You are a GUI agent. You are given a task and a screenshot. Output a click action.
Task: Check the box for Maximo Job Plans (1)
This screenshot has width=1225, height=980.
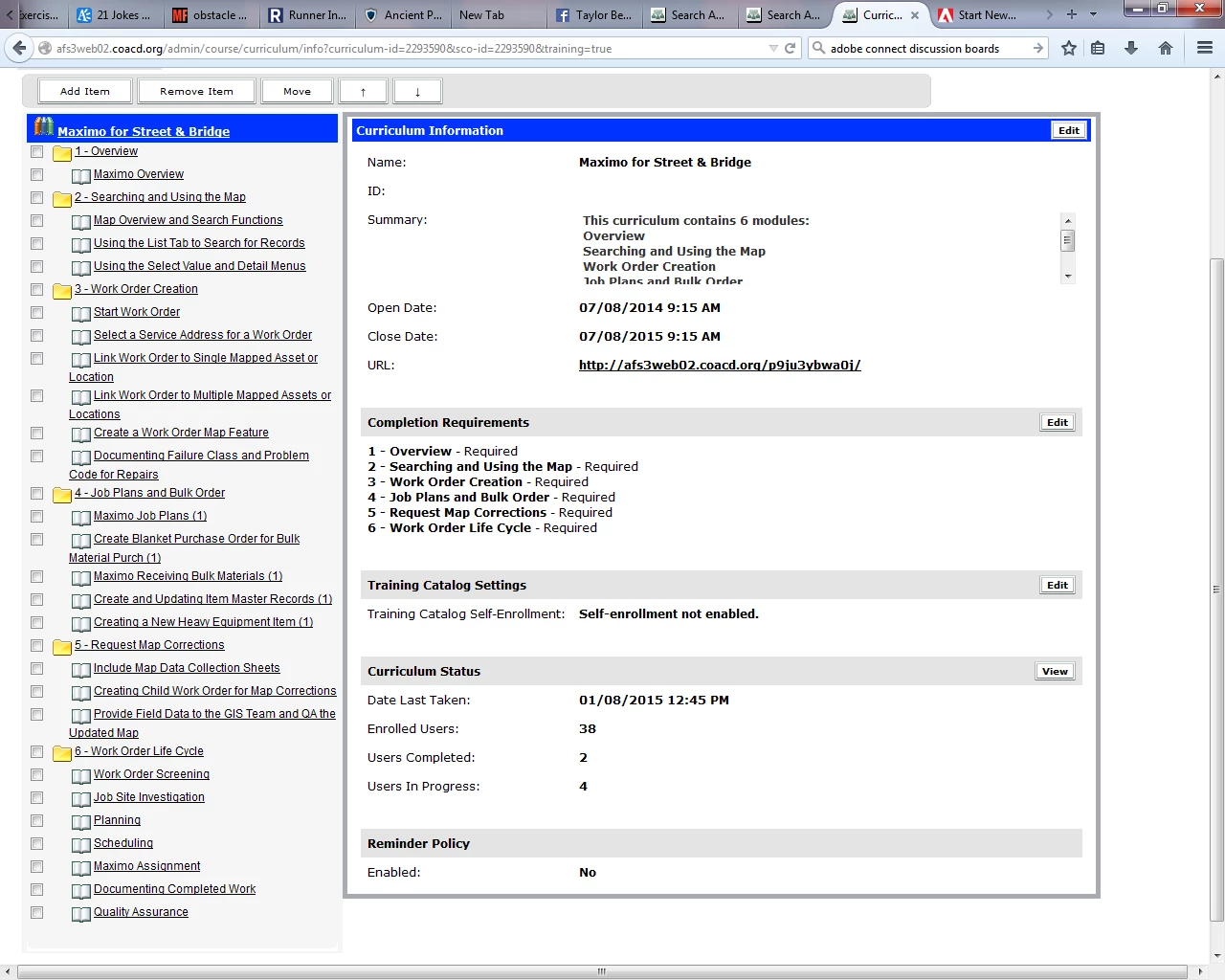[x=36, y=516]
